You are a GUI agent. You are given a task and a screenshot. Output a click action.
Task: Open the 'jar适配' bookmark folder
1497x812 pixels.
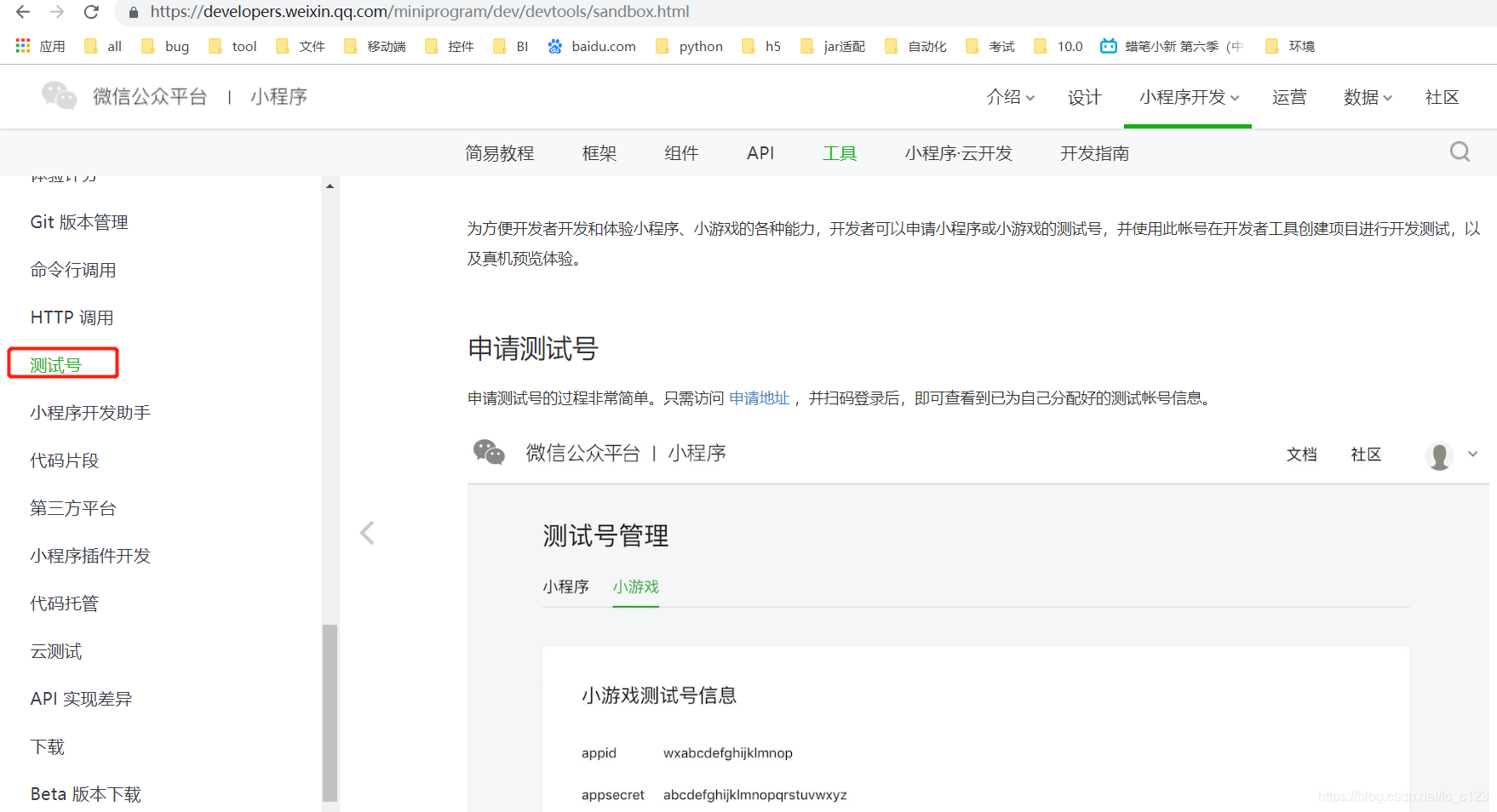point(833,46)
